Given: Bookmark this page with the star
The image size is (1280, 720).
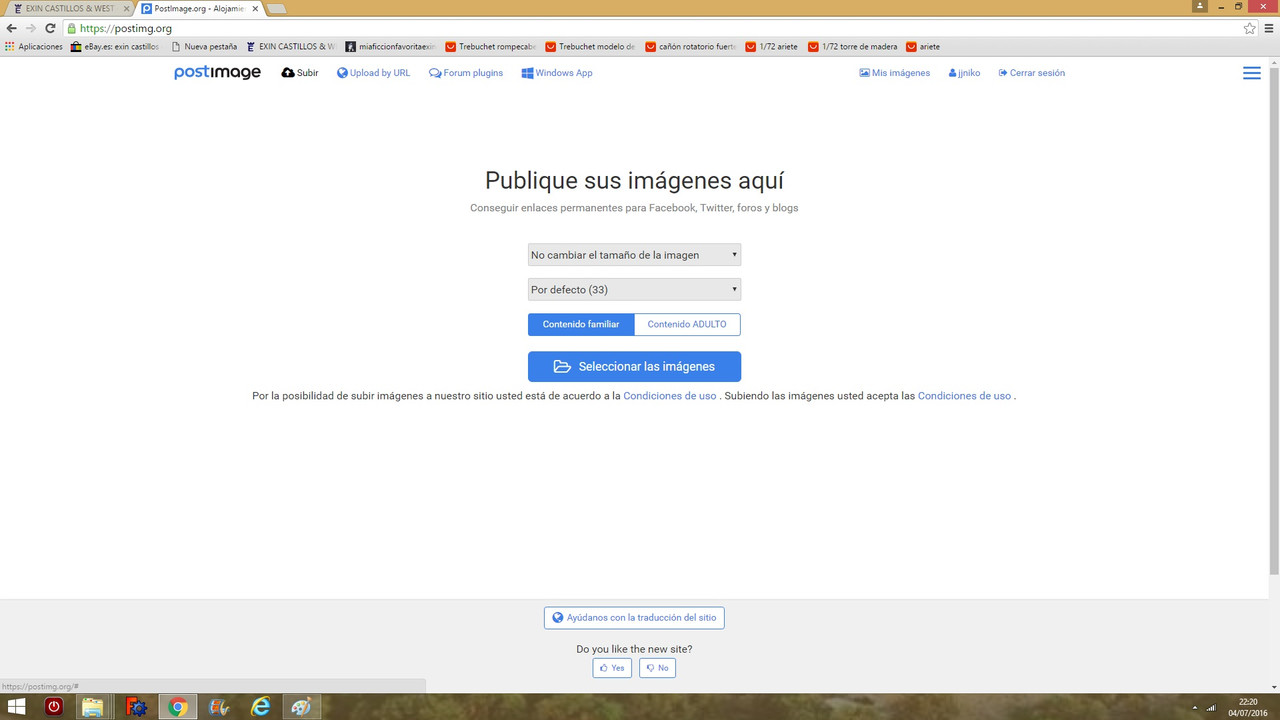Looking at the screenshot, I should tap(1249, 28).
